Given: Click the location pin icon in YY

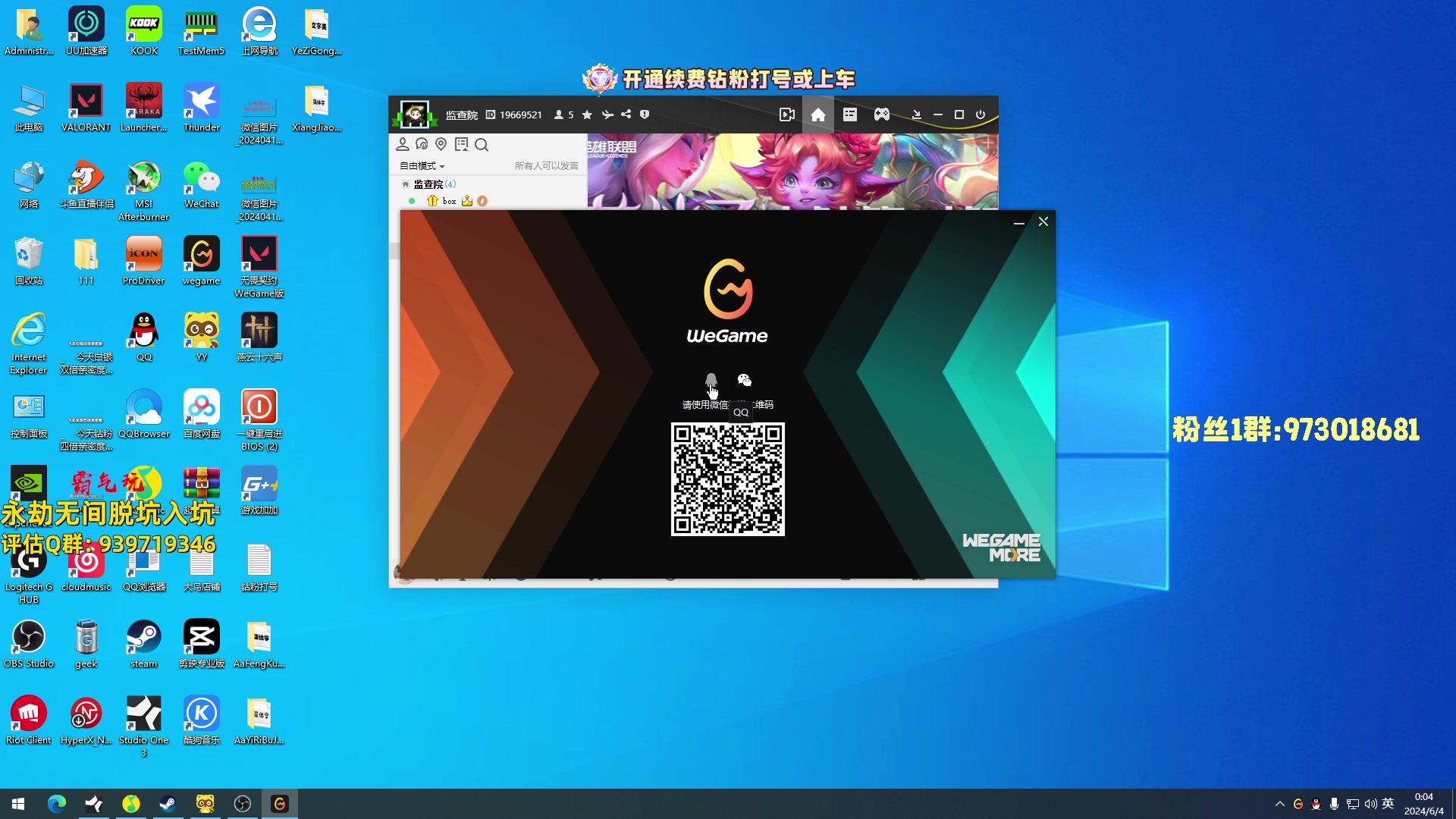Looking at the screenshot, I should click(x=441, y=144).
